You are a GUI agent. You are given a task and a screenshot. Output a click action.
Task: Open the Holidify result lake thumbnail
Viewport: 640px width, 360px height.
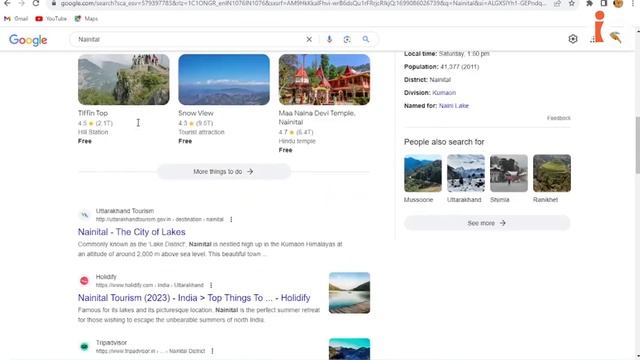click(349, 293)
